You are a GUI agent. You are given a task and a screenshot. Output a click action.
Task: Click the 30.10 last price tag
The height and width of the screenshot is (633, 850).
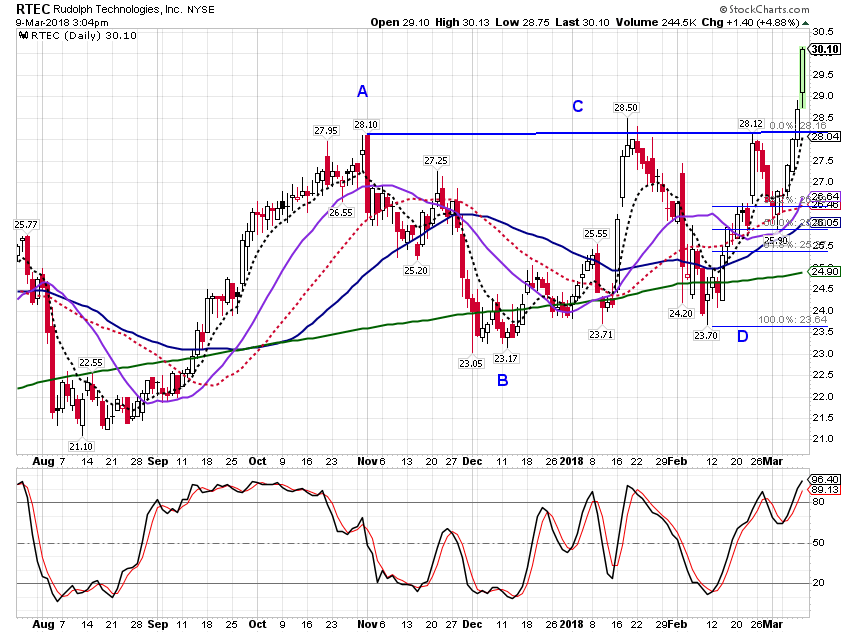point(825,49)
